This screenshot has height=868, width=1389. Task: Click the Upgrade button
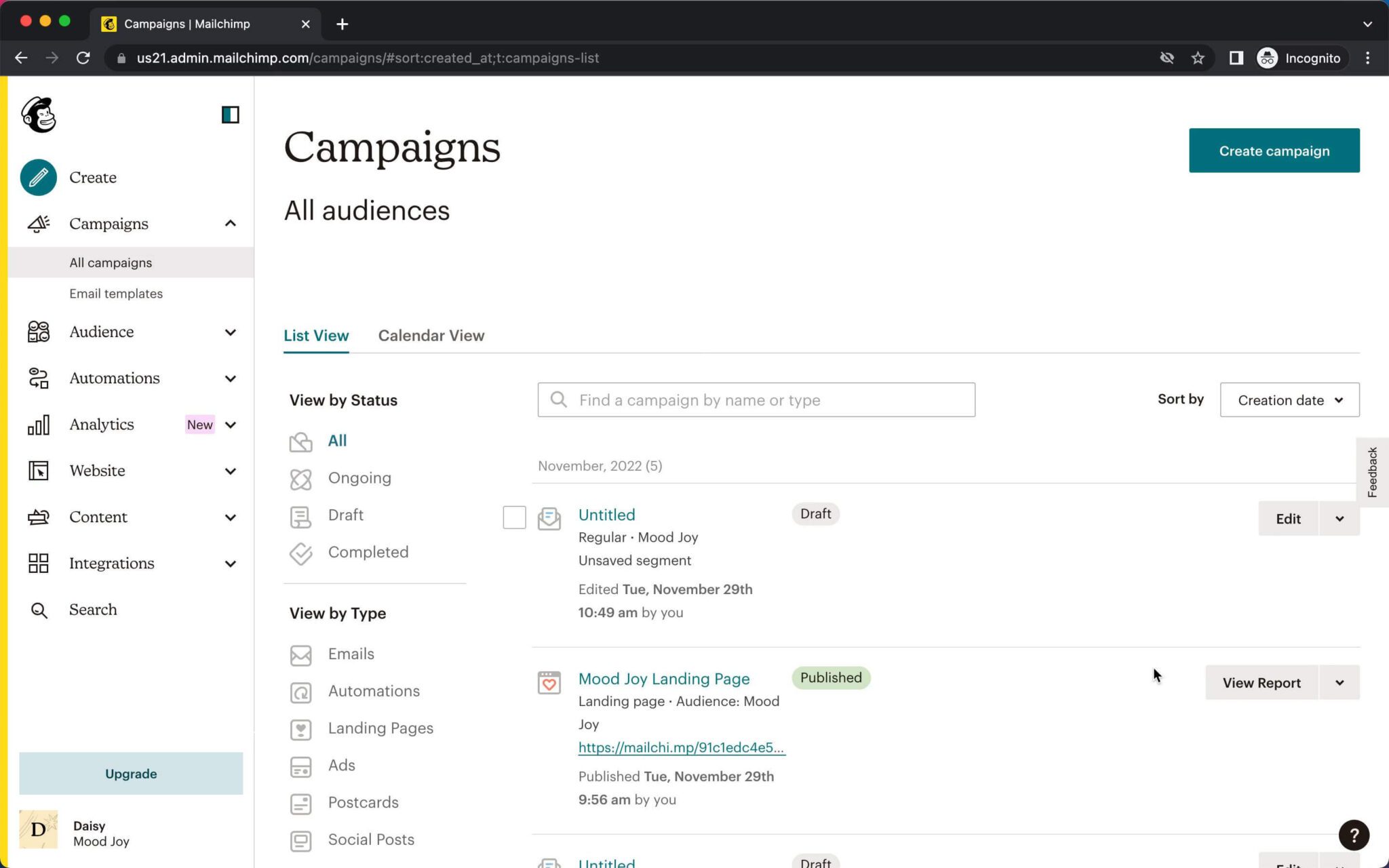[130, 773]
